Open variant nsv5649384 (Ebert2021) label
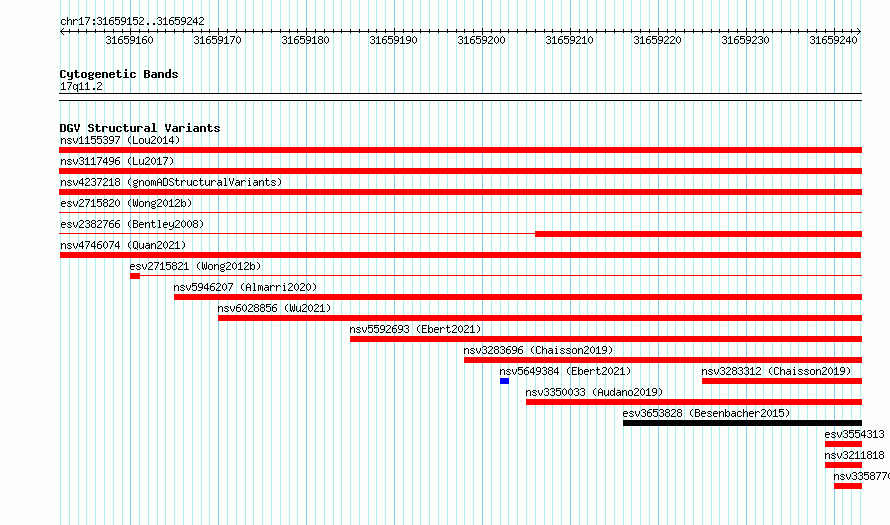The image size is (890, 525). coord(565,371)
